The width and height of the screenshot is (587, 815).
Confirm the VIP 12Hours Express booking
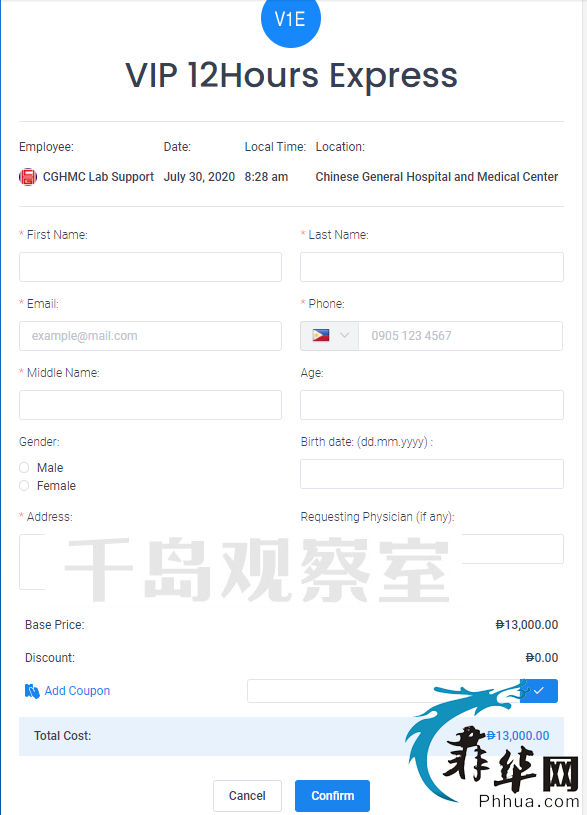pos(332,796)
